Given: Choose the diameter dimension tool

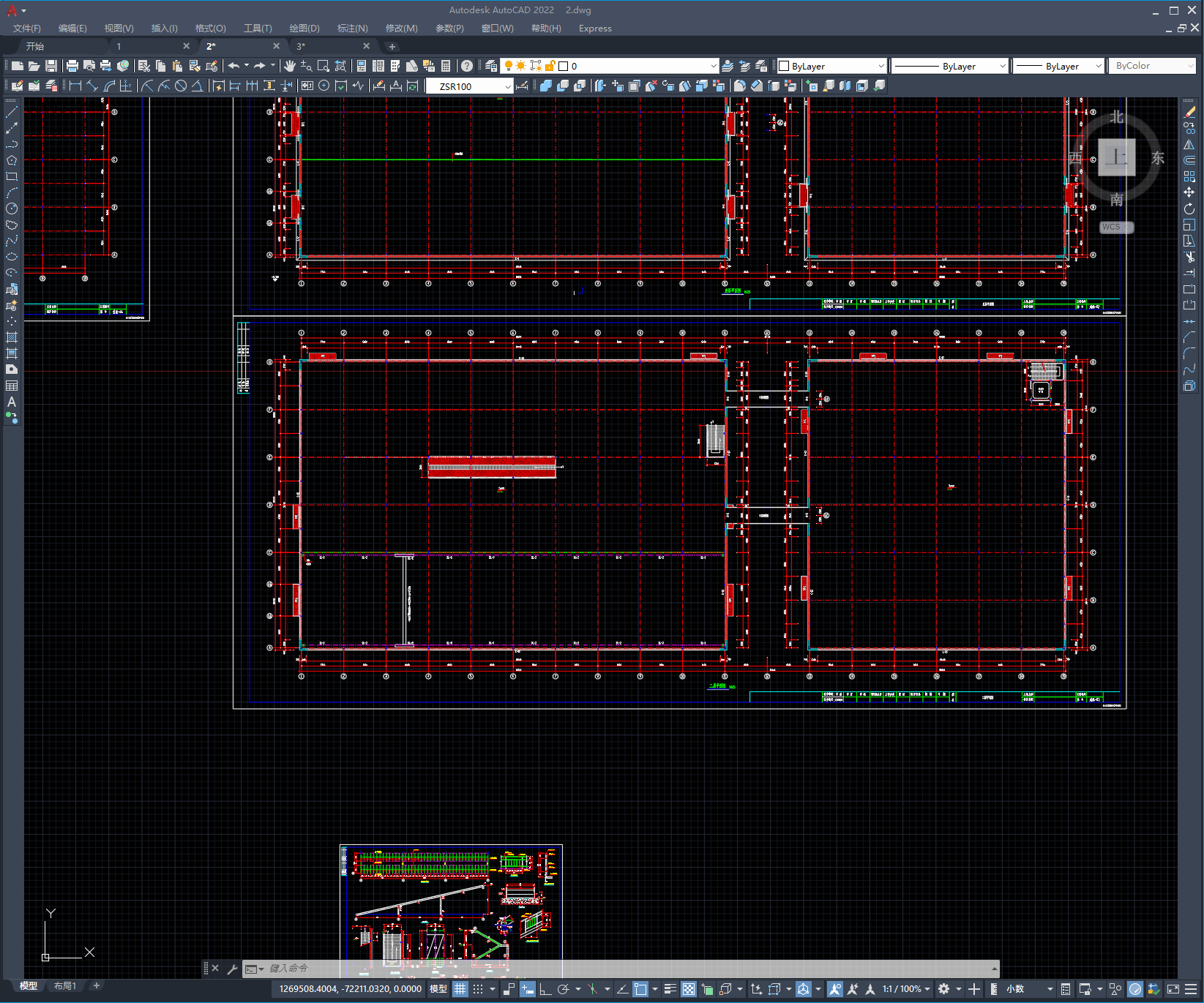Looking at the screenshot, I should click(x=181, y=86).
